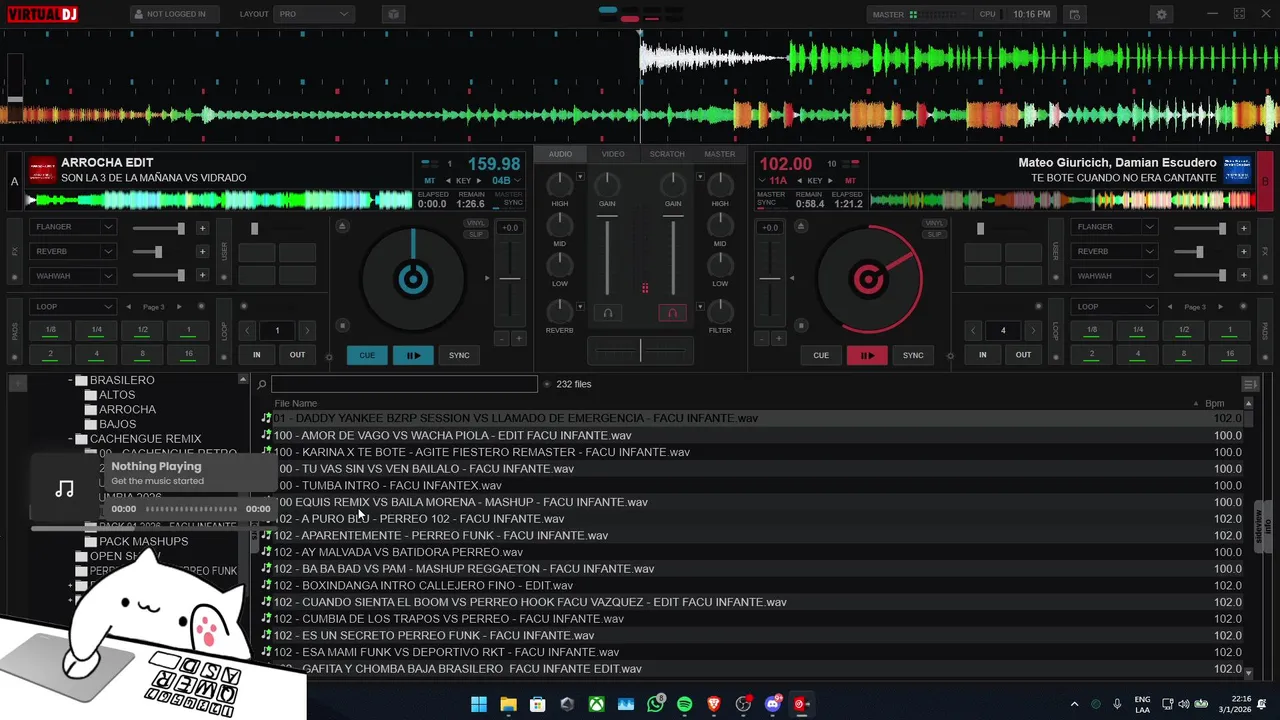Screen dimensions: 1280x720
Task: Sort the browser list by Bpm column
Action: pos(1214,403)
